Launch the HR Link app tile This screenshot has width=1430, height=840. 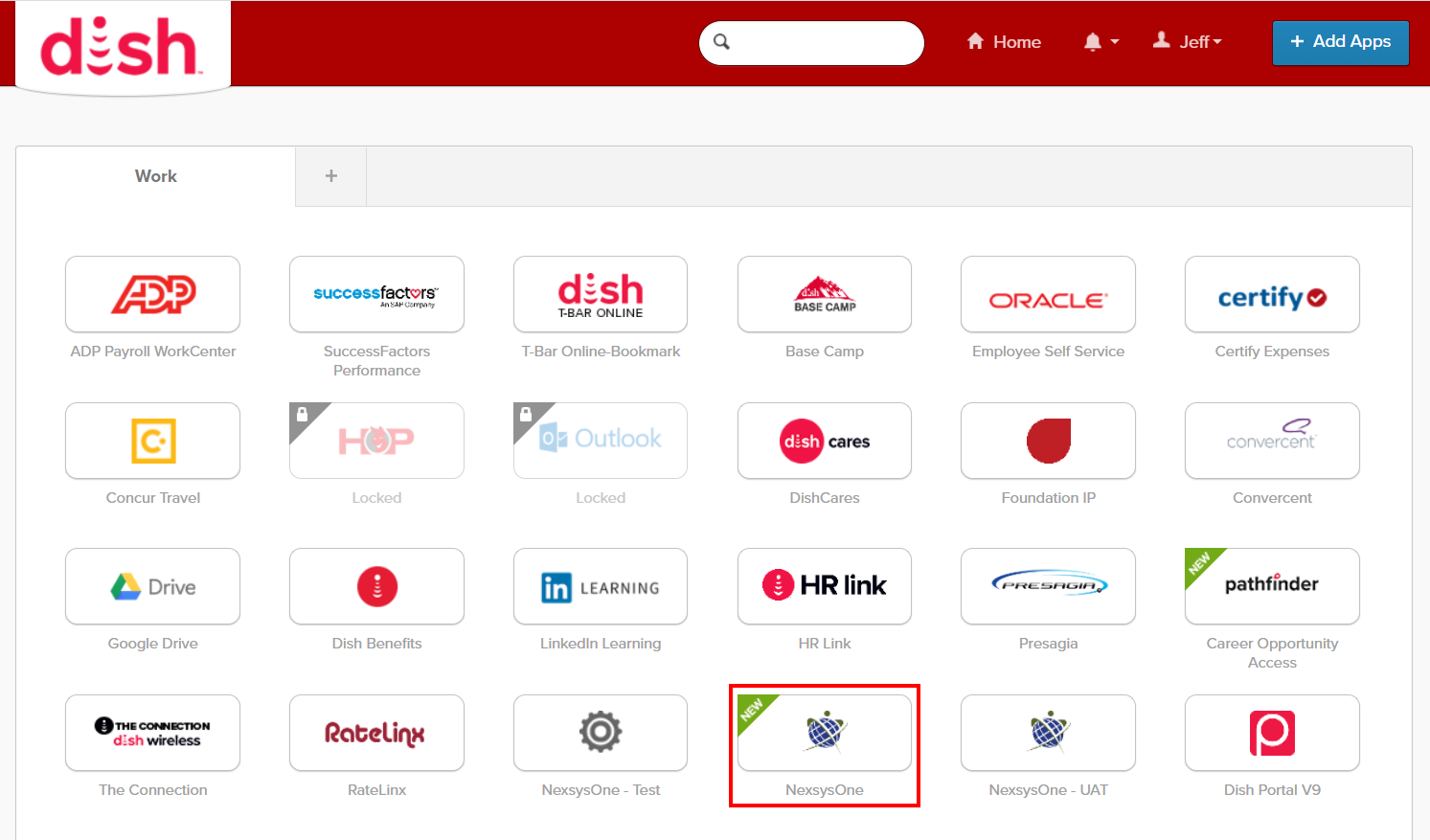click(x=825, y=586)
